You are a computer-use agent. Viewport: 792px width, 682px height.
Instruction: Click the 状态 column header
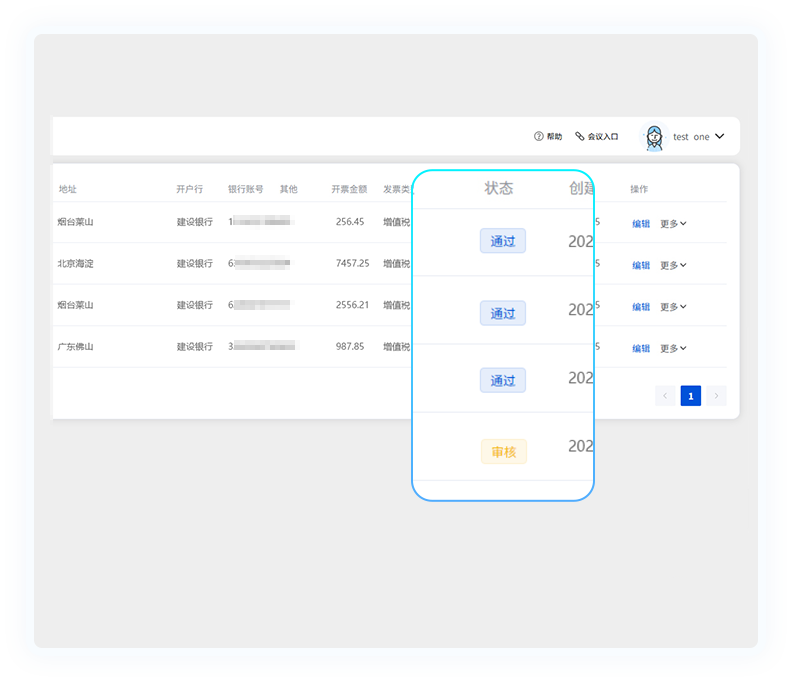[499, 188]
